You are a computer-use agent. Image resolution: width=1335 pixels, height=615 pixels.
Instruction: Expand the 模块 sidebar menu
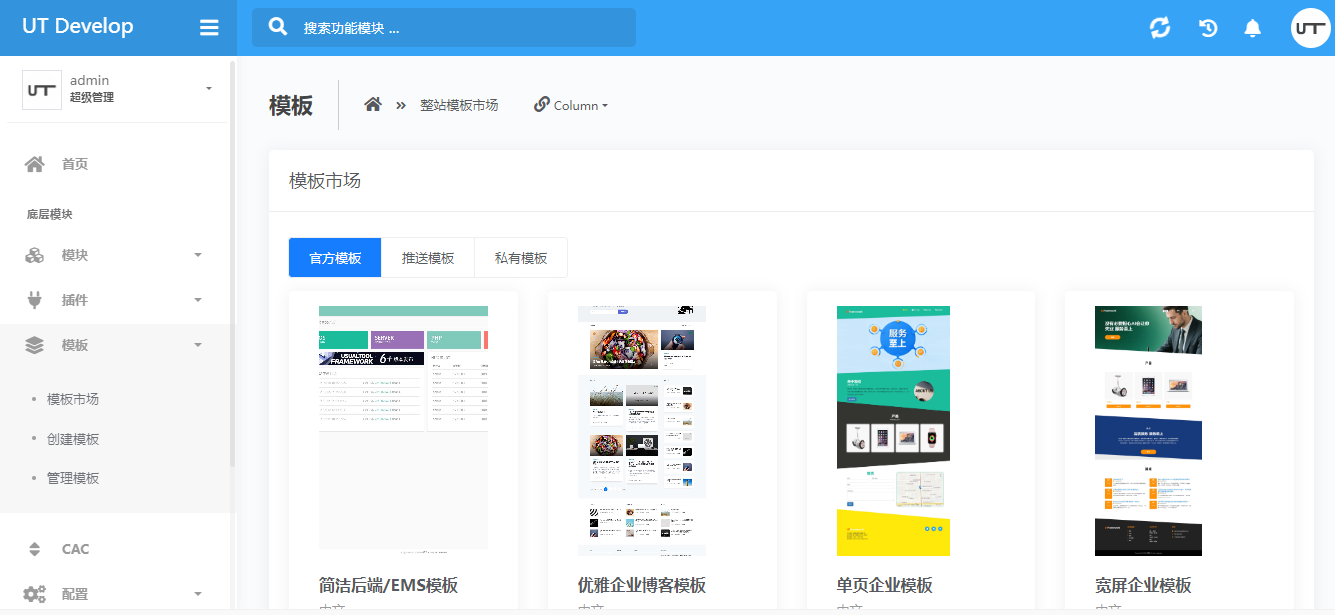click(x=115, y=255)
